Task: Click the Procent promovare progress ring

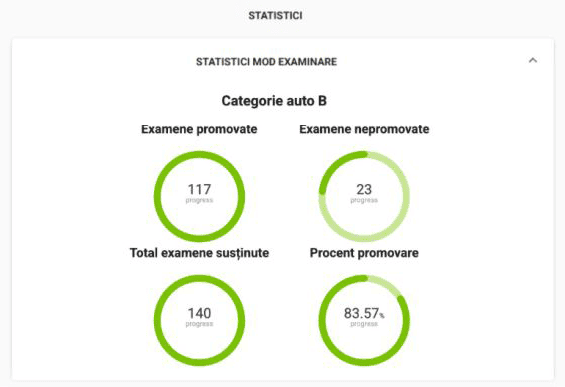Action: (364, 320)
